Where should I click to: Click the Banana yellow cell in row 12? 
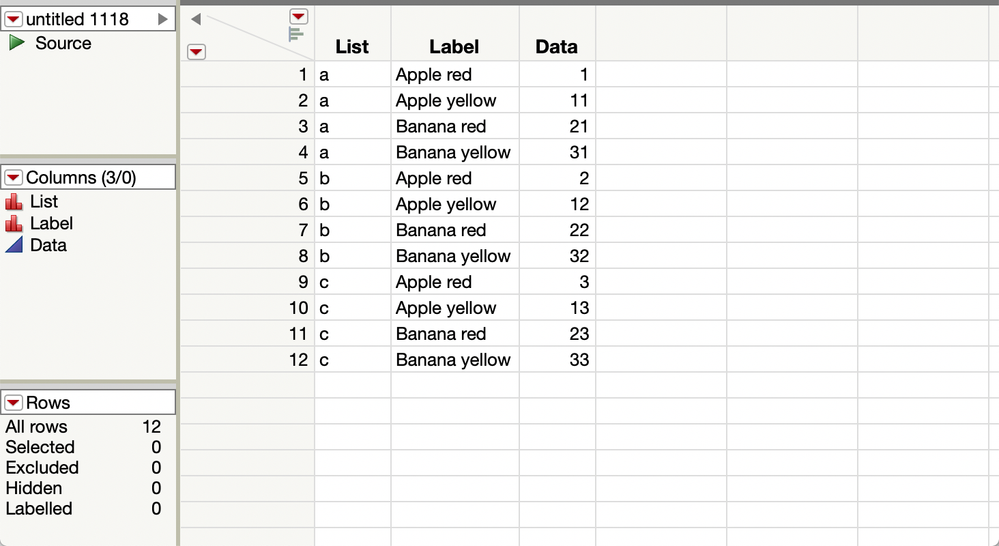[x=453, y=360]
